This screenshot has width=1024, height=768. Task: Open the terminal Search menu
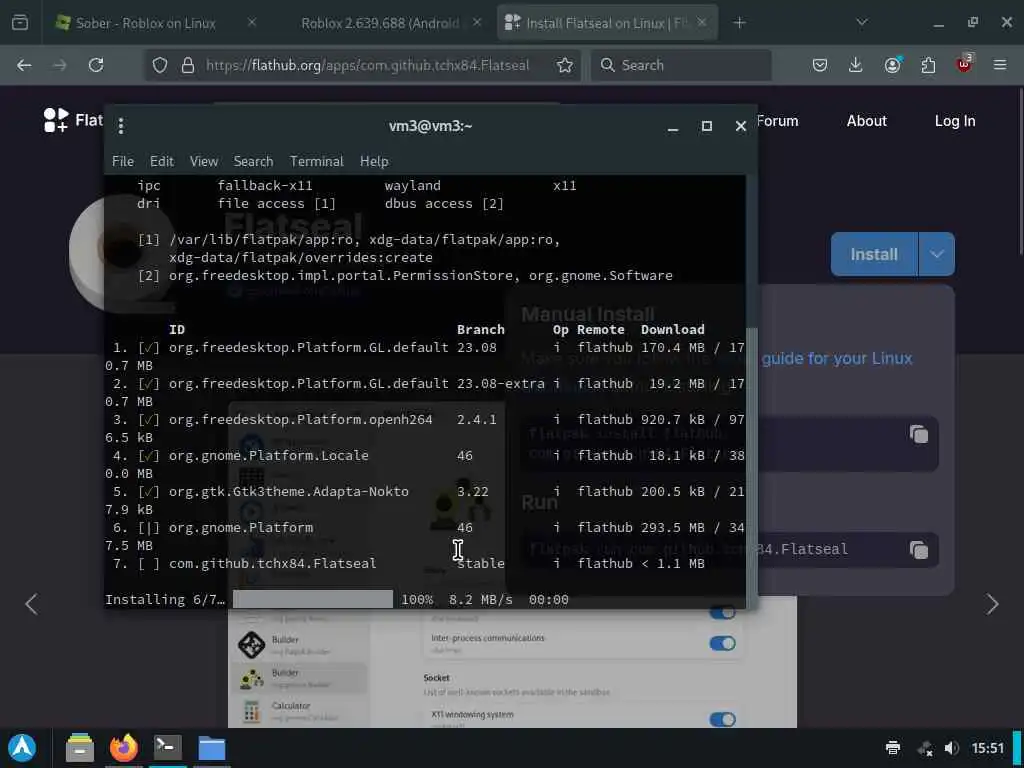pyautogui.click(x=253, y=161)
